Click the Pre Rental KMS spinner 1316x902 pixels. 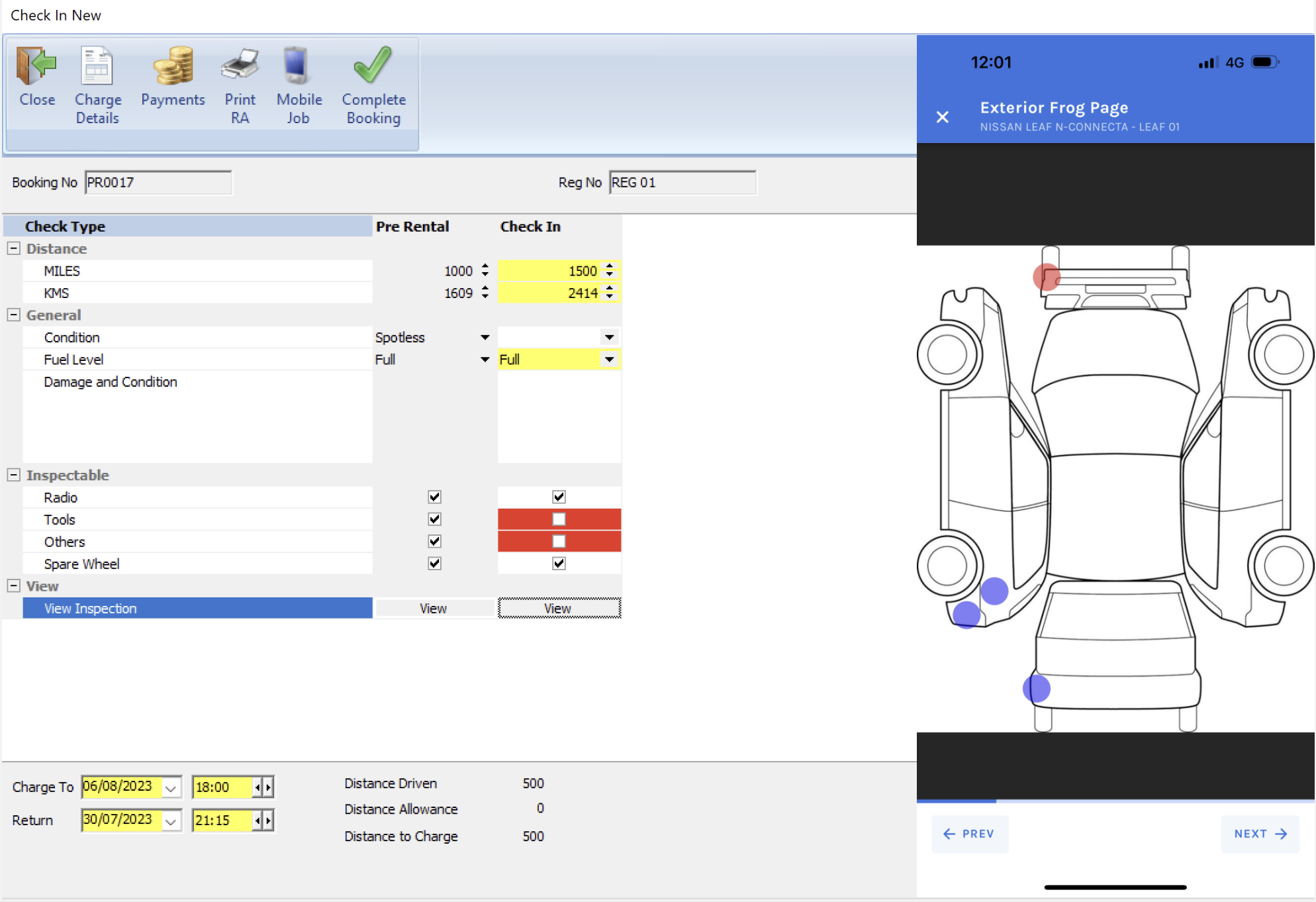[485, 292]
